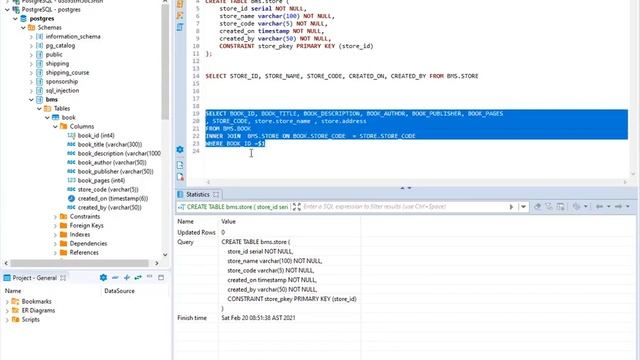The height and width of the screenshot is (360, 640).
Task: Open dropdown next to results gear icon
Action: (585, 207)
